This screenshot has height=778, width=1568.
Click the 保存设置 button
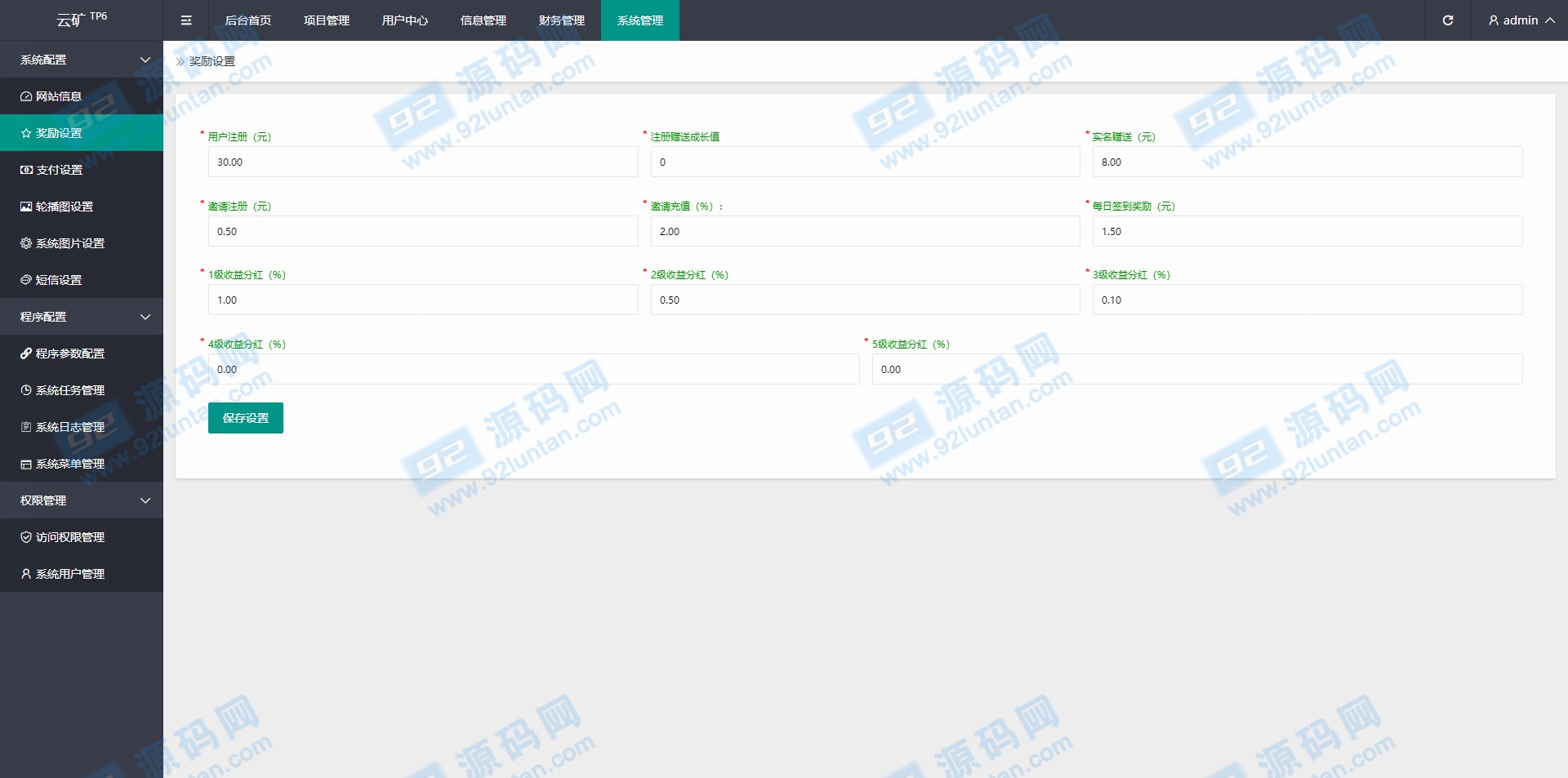click(245, 418)
